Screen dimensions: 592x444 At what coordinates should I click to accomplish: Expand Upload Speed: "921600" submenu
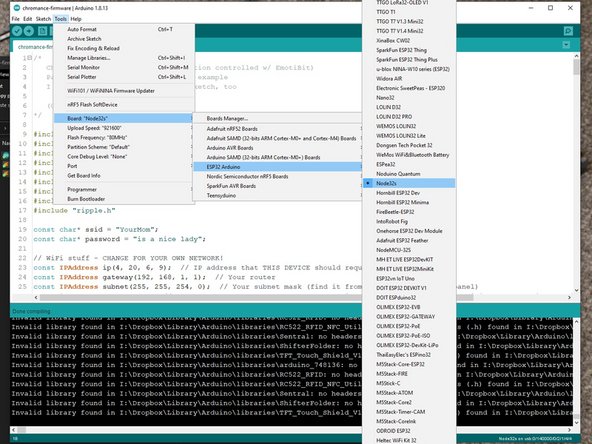pos(124,128)
